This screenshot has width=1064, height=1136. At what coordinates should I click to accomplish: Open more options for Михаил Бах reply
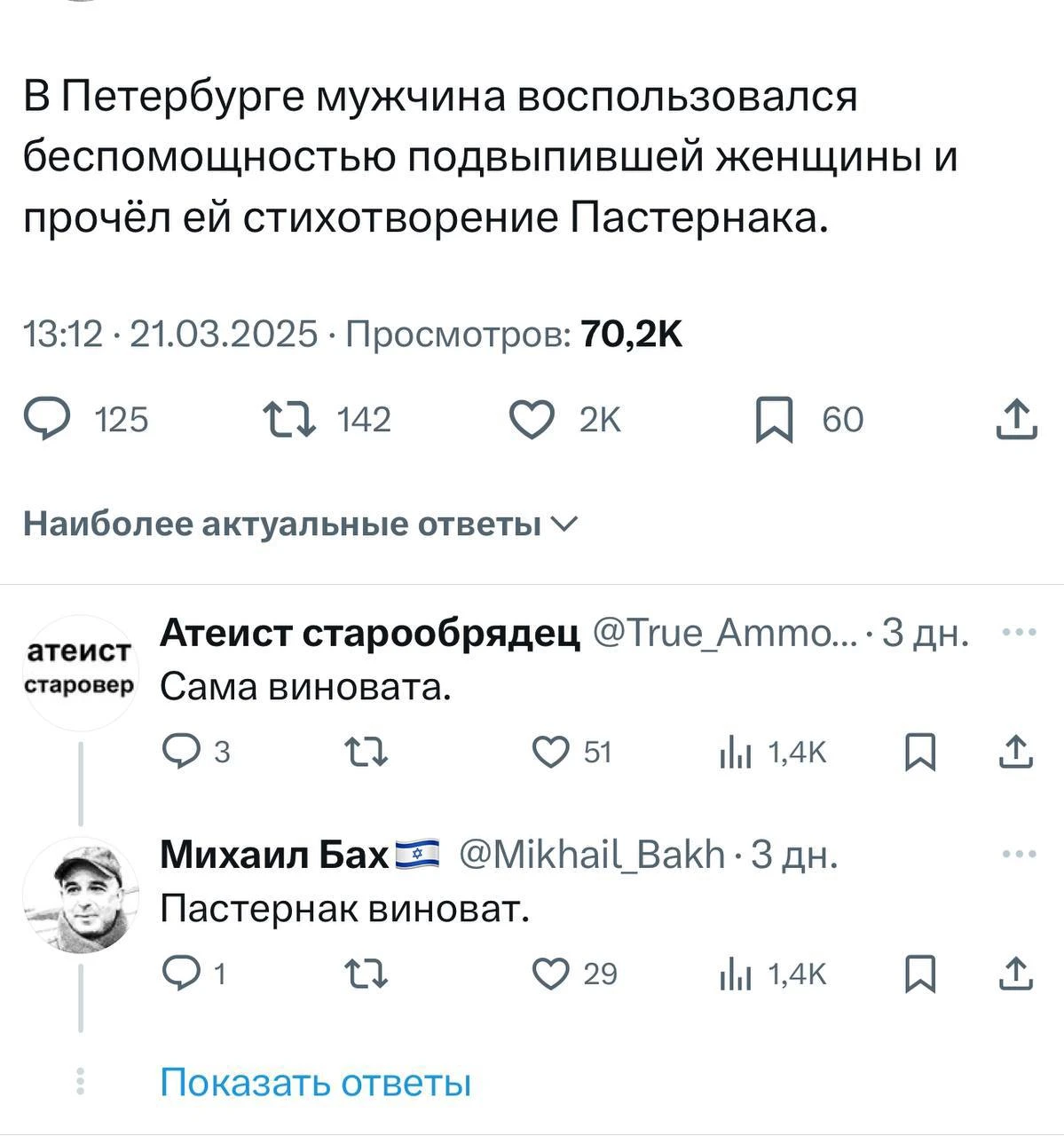(x=1019, y=855)
